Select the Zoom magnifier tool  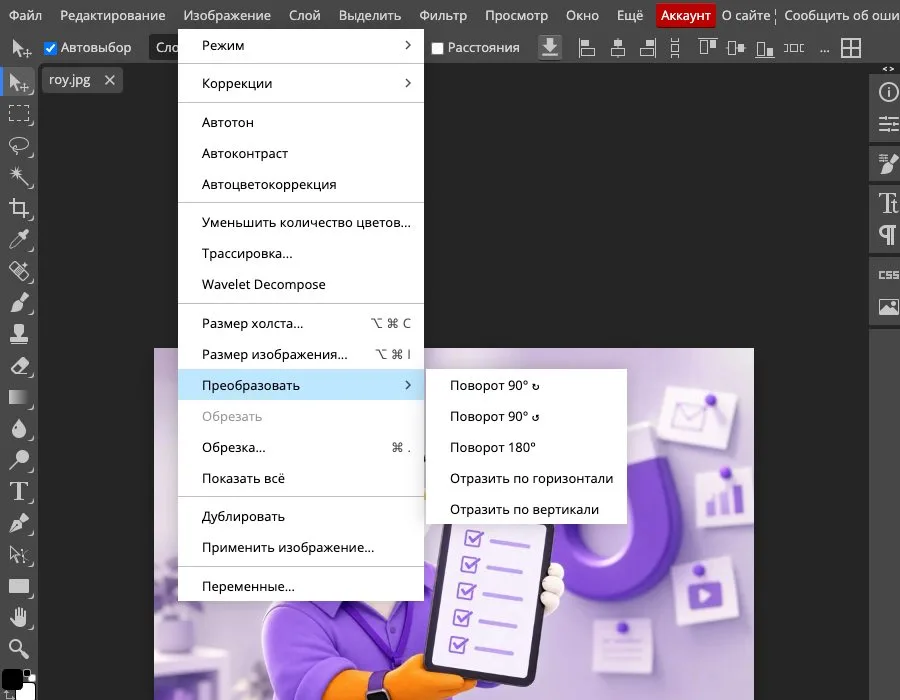tap(19, 649)
